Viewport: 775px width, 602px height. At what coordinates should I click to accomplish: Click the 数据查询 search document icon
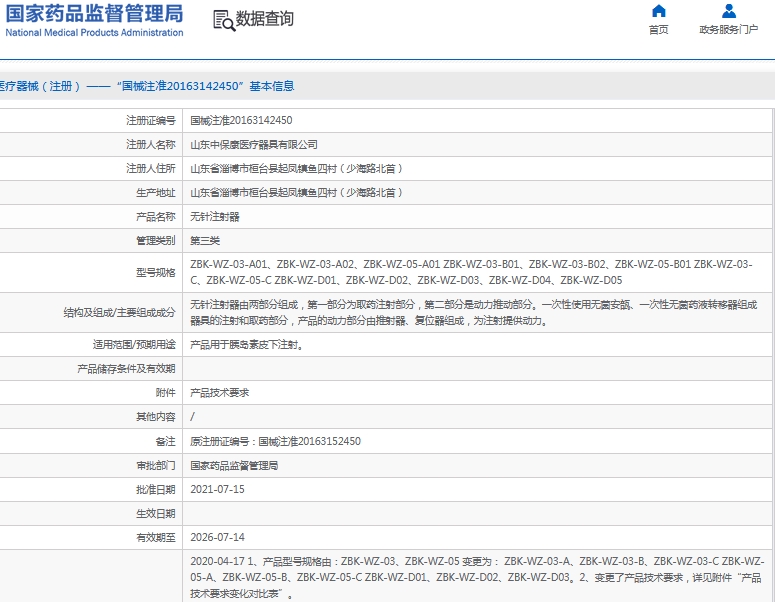224,21
